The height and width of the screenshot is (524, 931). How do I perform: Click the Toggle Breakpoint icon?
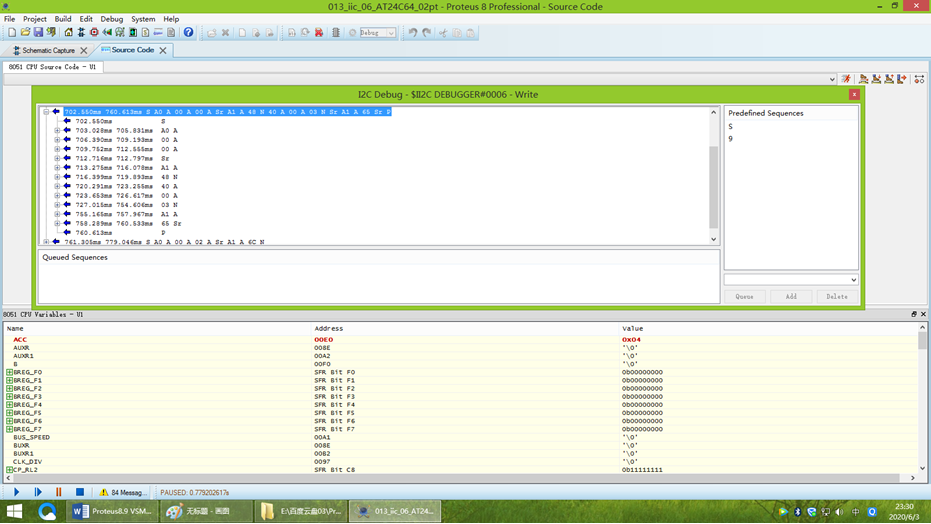point(919,79)
